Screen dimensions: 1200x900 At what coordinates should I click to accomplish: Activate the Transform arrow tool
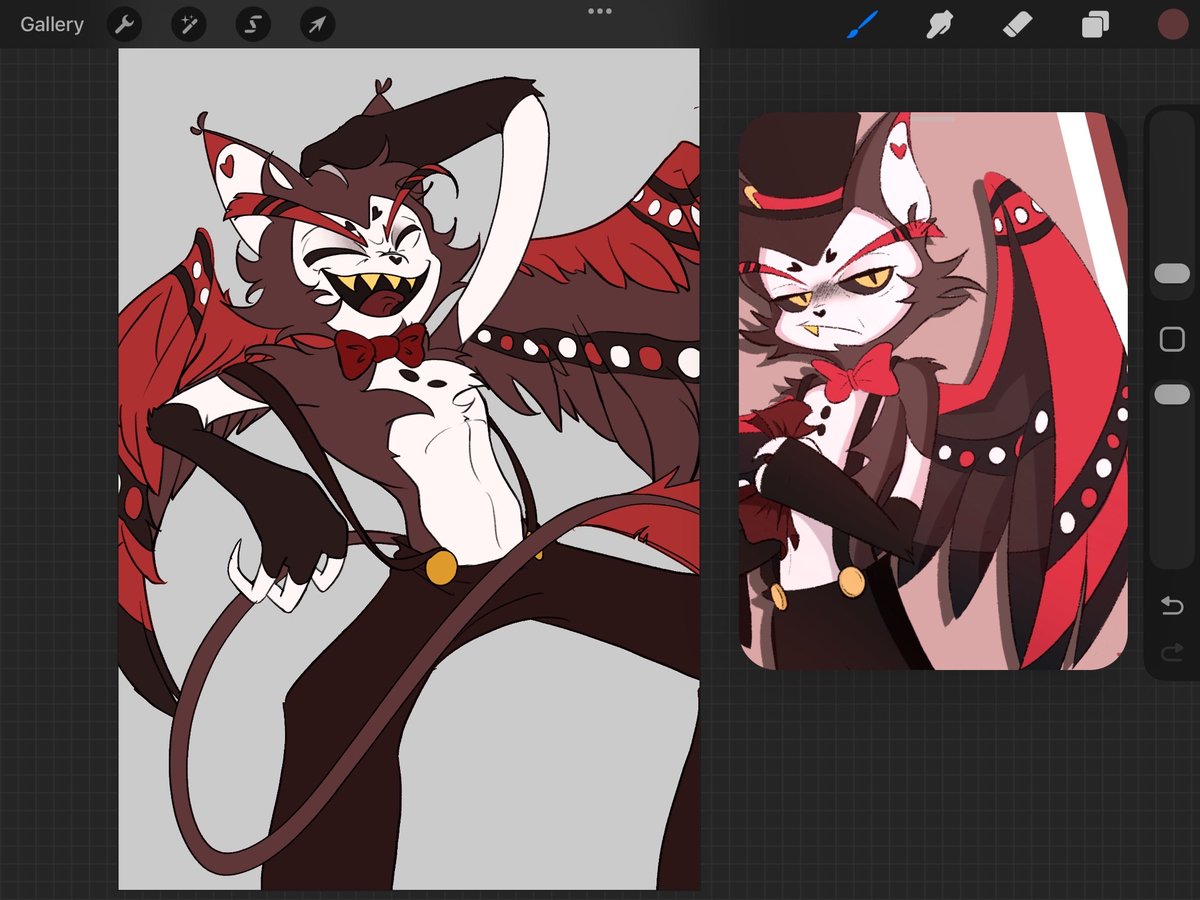[x=317, y=24]
